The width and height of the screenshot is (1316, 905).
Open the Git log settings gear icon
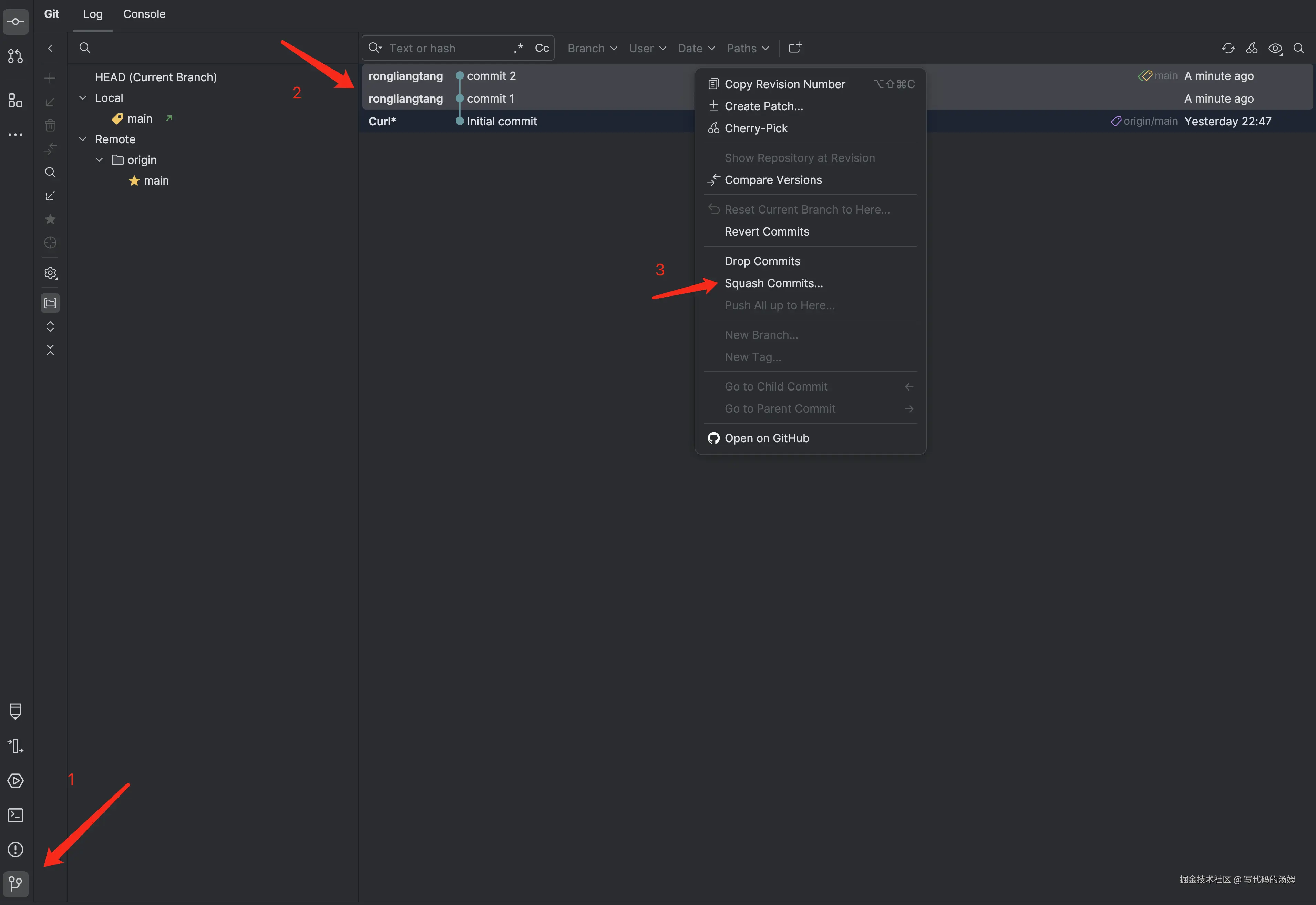click(x=51, y=273)
